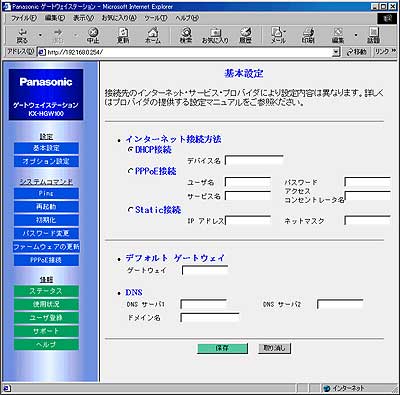Click the forward arrow toolbar icon
Image resolution: width=400 pixels, height=395 pixels.
click(x=58, y=35)
